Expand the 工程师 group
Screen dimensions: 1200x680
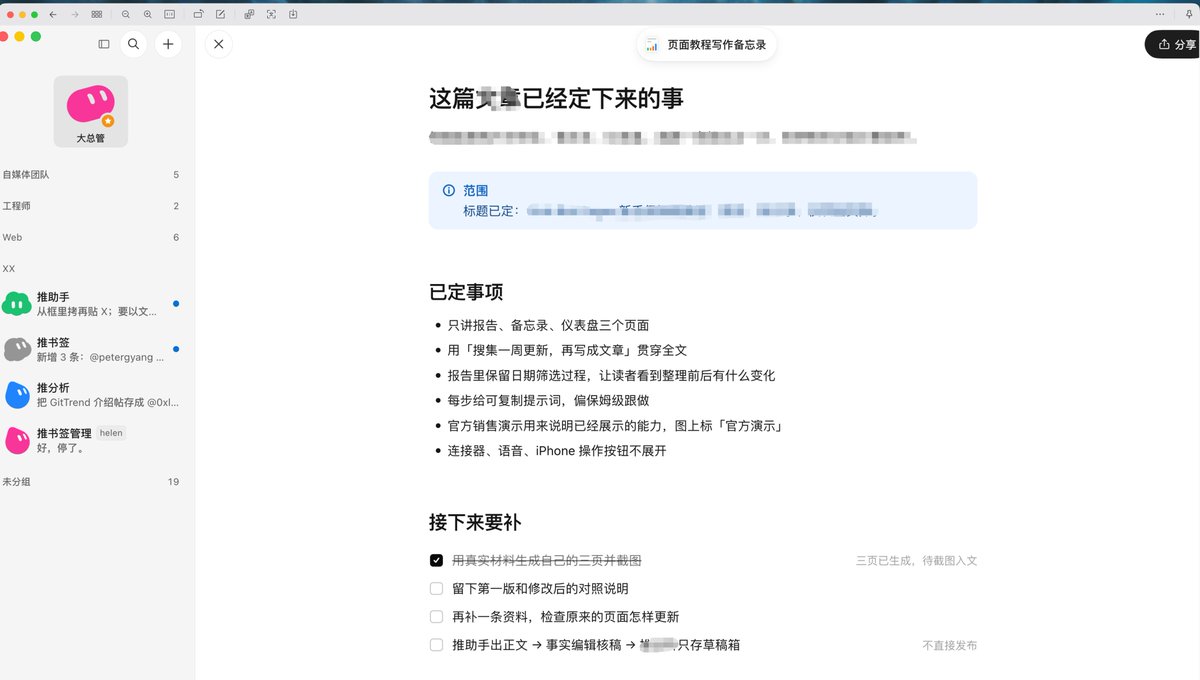pyautogui.click(x=91, y=206)
